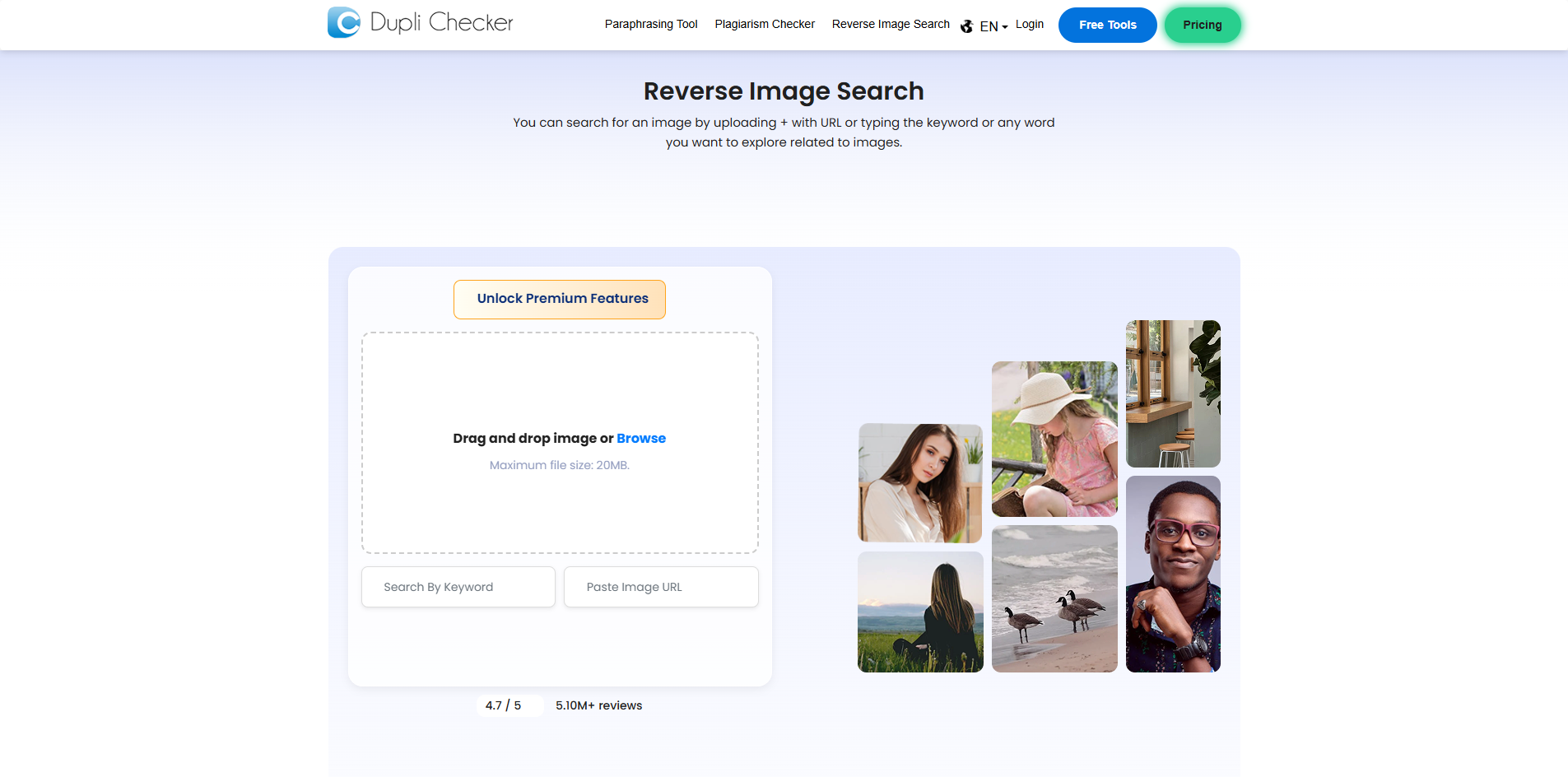Click the woman in white shirt photo
1568x777 pixels.
click(919, 483)
